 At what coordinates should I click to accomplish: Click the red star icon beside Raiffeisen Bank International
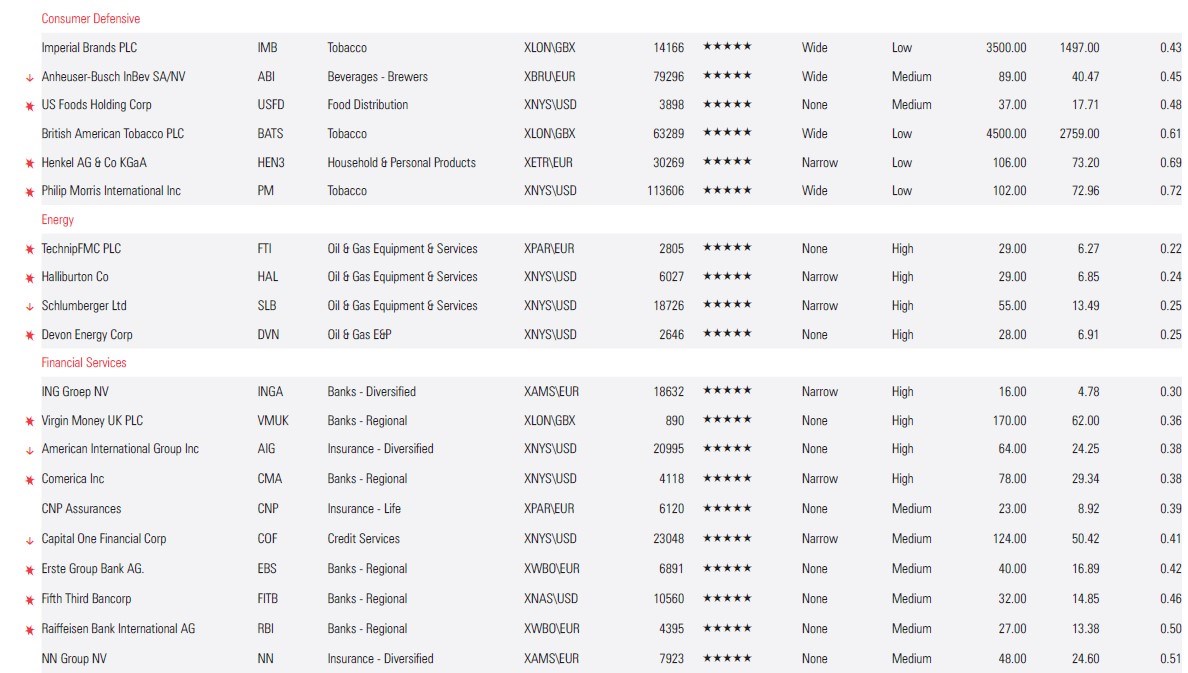pos(30,629)
